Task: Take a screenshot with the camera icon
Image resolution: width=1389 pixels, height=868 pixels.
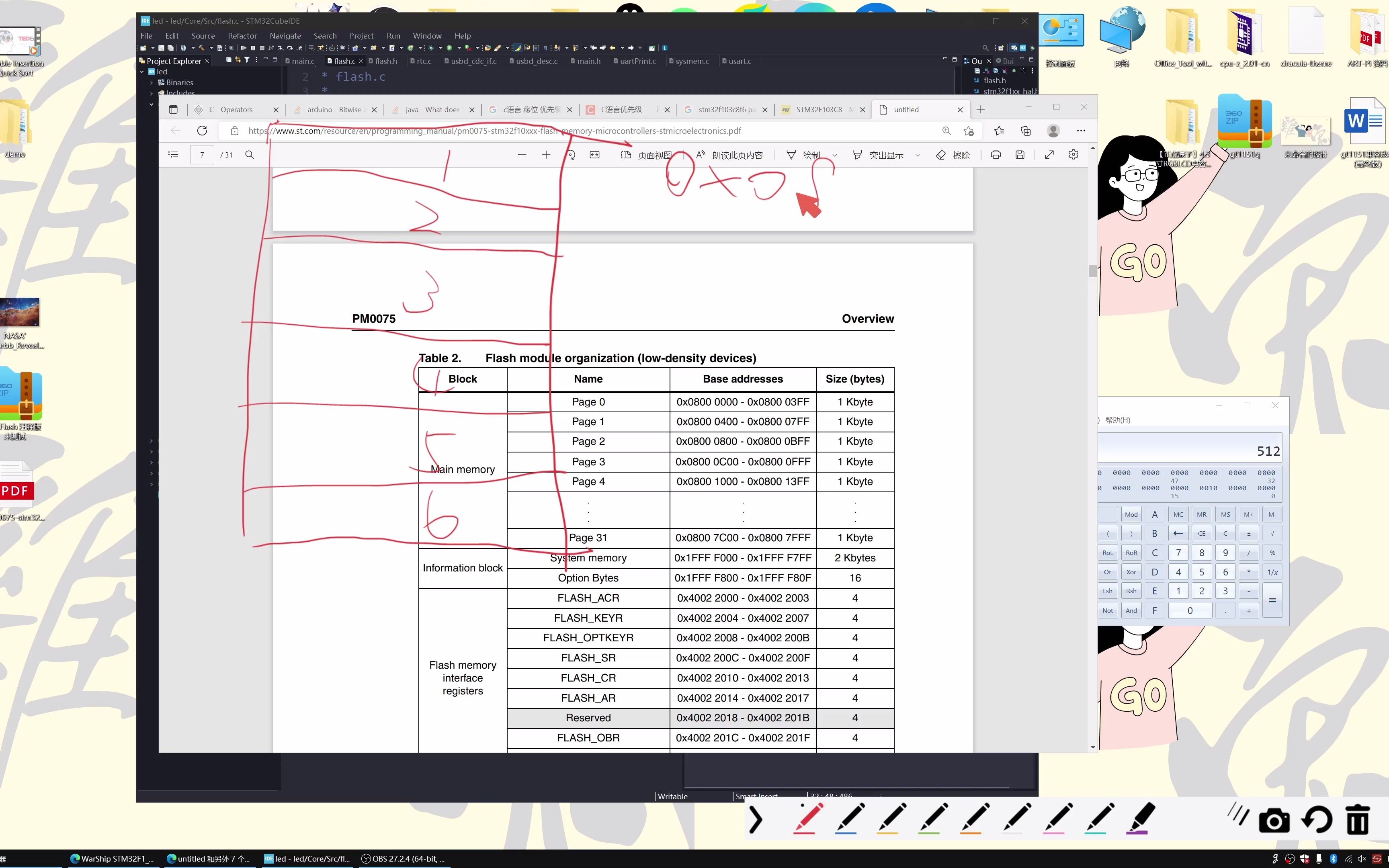Action: 1274,820
